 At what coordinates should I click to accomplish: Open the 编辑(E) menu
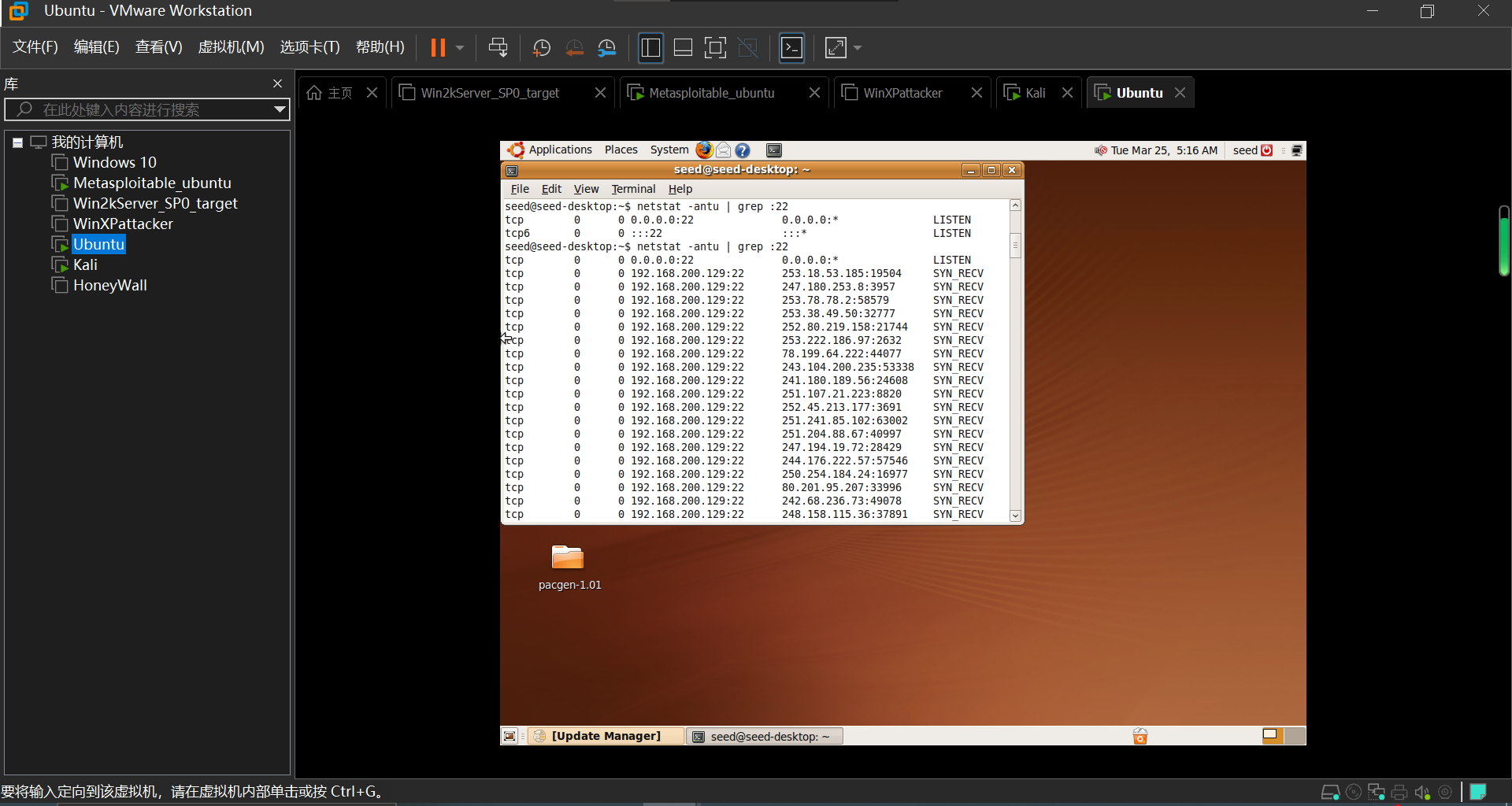click(x=96, y=47)
